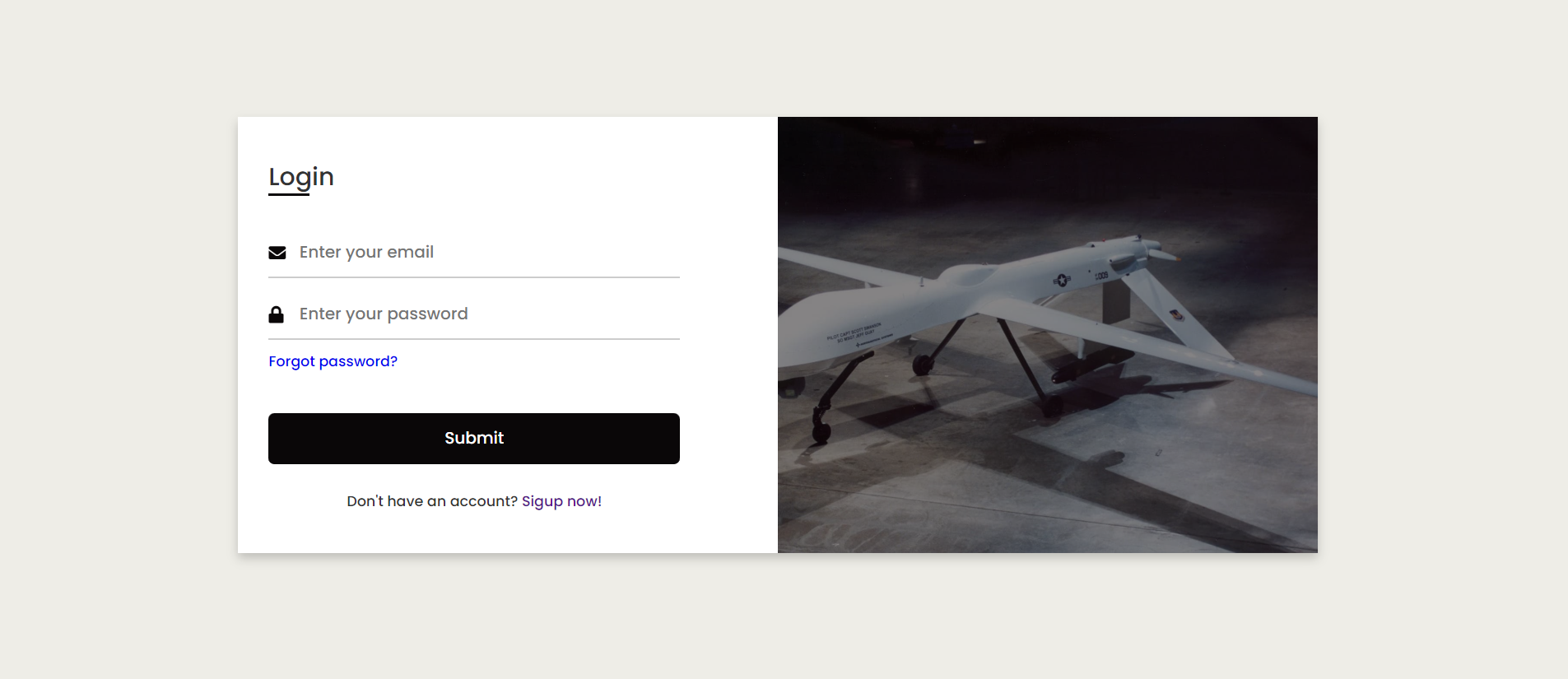The image size is (1568, 679).
Task: Click the drone photograph on the right
Action: coord(1045,333)
